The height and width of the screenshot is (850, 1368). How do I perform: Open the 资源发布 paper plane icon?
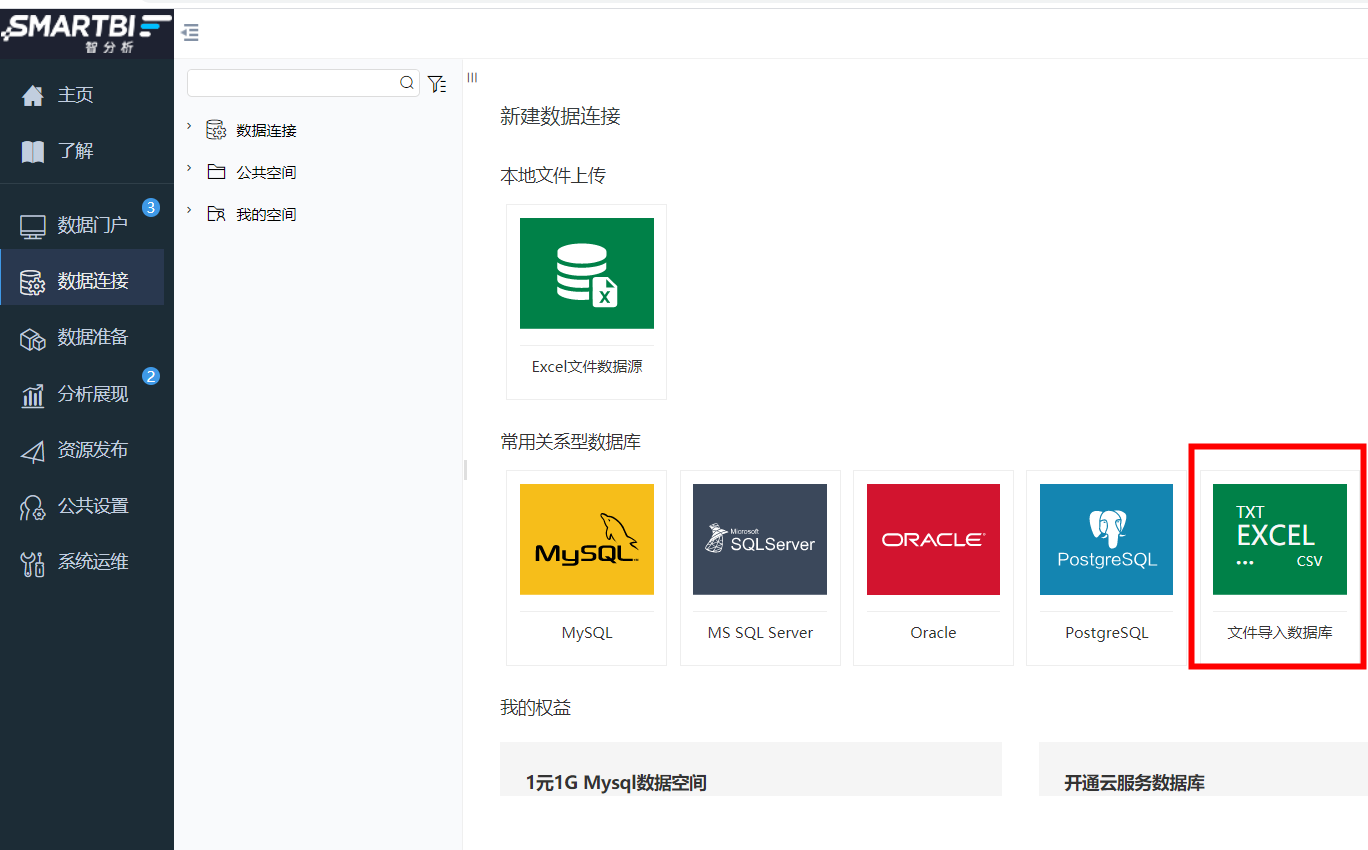[33, 451]
